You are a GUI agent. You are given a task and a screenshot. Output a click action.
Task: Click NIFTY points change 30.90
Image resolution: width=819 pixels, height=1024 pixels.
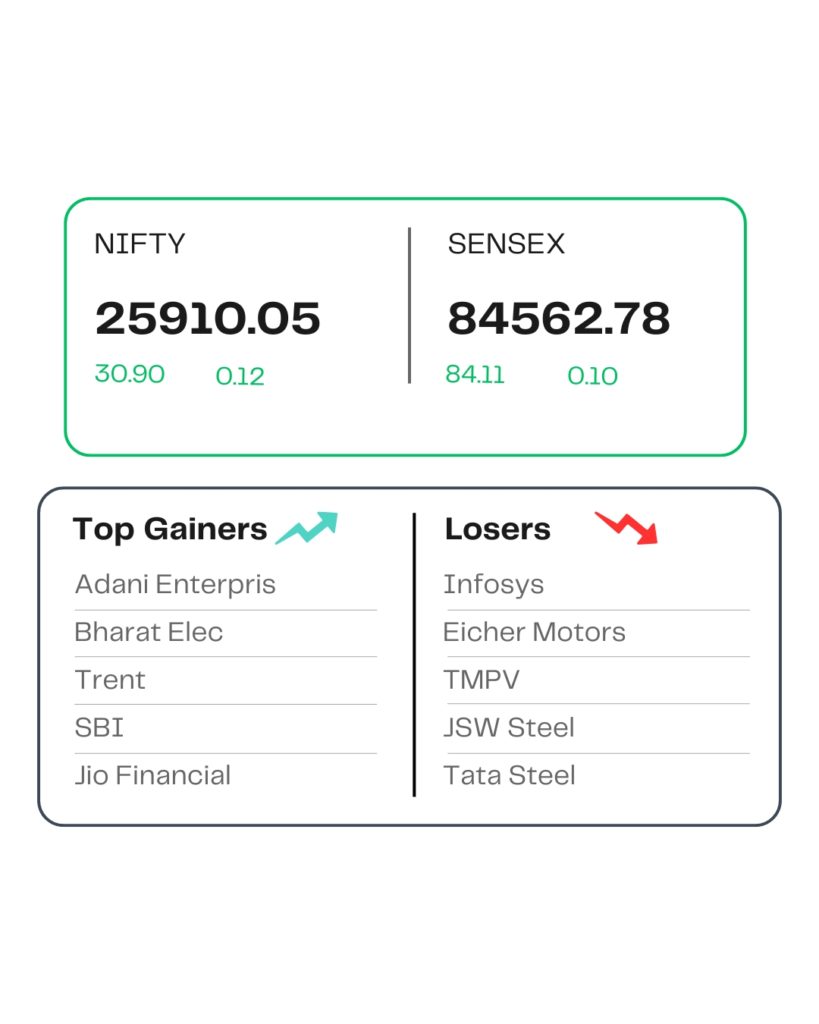(x=130, y=374)
